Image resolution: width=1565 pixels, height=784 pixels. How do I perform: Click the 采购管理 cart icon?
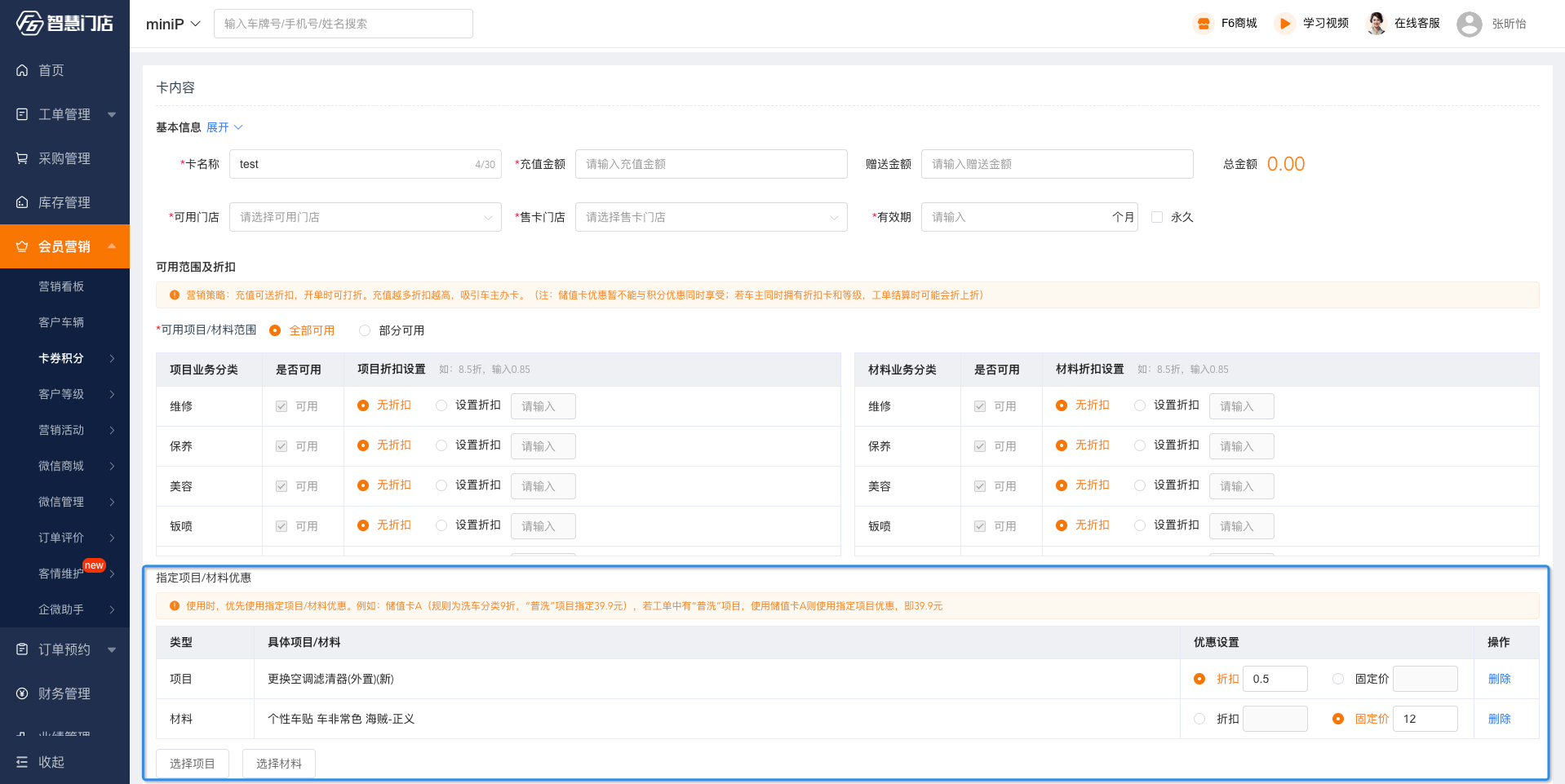22,158
